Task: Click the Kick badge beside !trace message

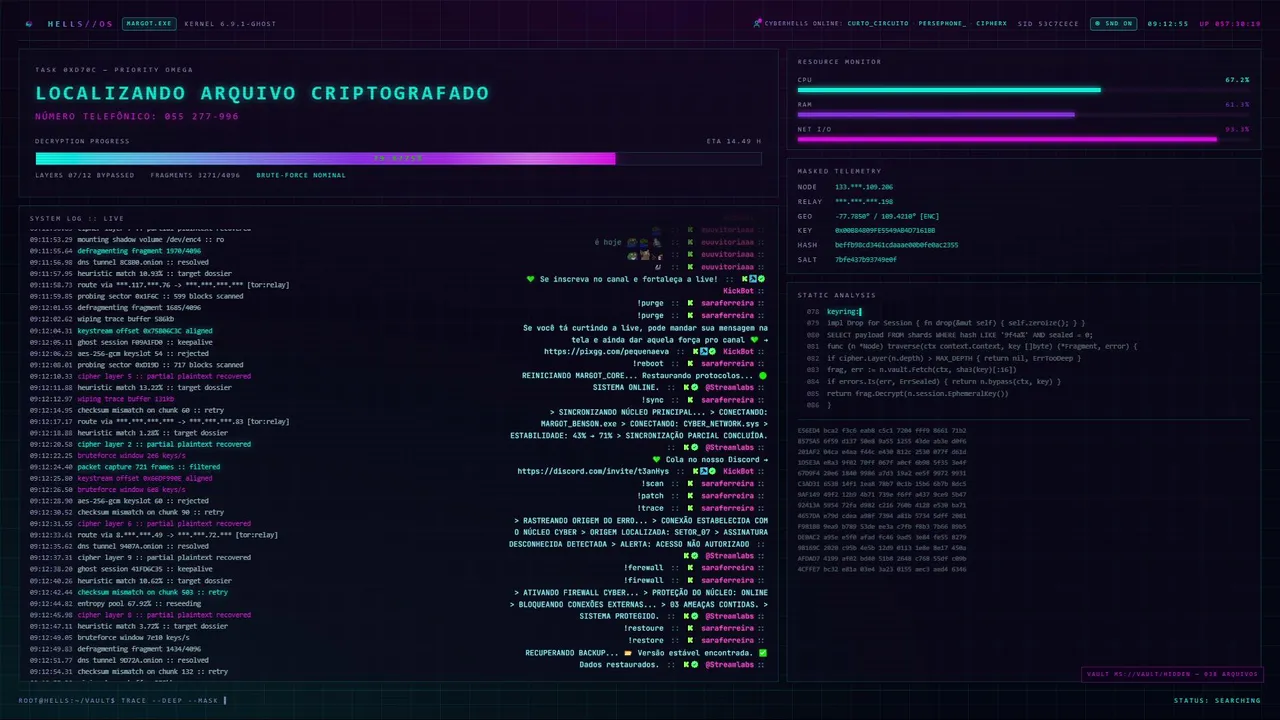Action: click(690, 508)
